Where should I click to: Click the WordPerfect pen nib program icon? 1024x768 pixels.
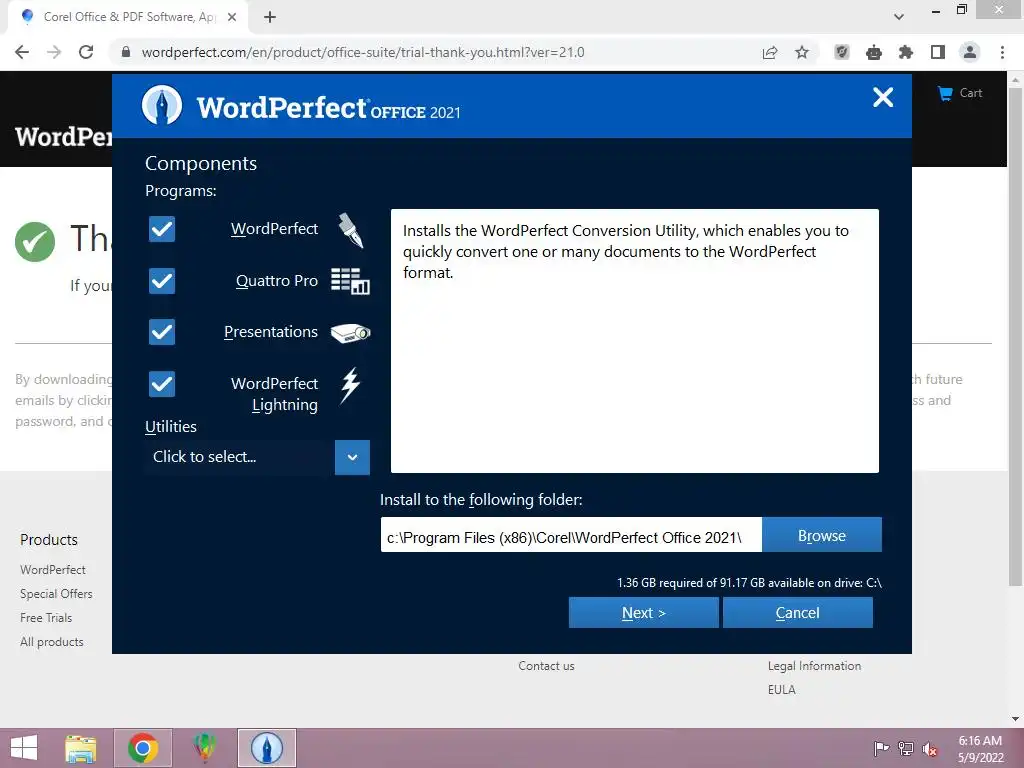point(351,230)
